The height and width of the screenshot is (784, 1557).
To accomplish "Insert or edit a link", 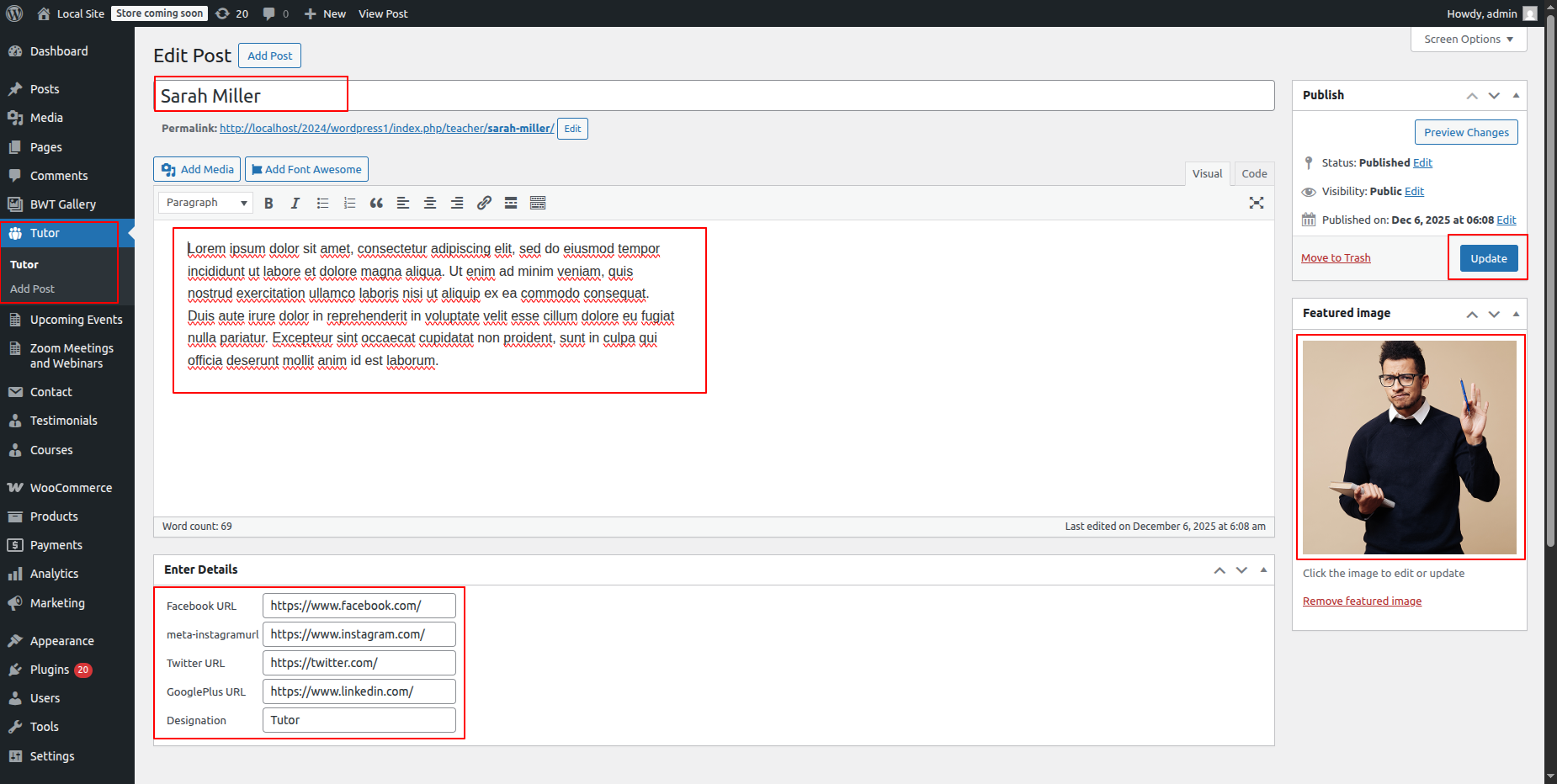I will [484, 203].
